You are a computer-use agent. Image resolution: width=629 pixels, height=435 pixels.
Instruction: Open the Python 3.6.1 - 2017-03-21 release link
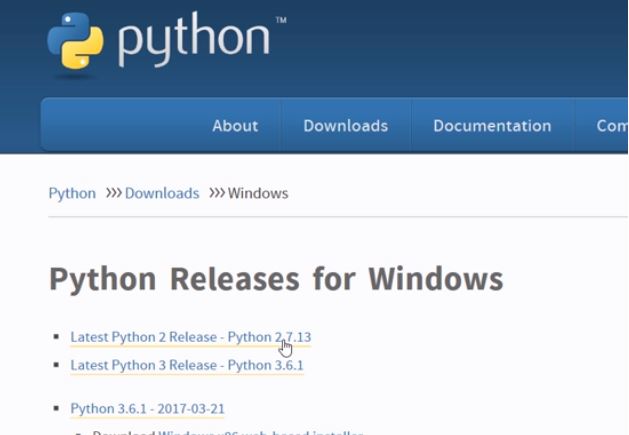[147, 409]
